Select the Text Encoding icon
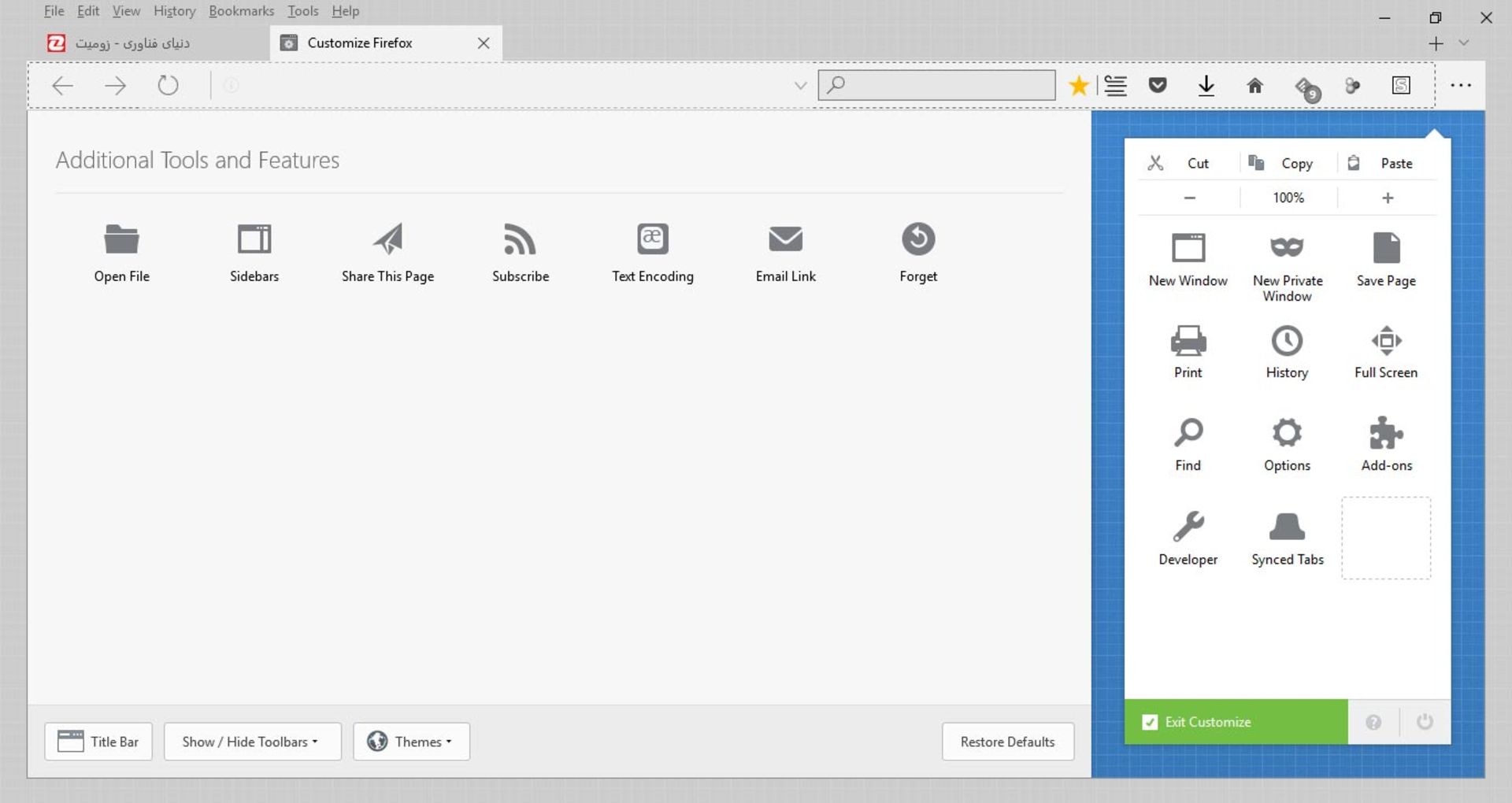Viewport: 1512px width, 803px height. coord(652,239)
